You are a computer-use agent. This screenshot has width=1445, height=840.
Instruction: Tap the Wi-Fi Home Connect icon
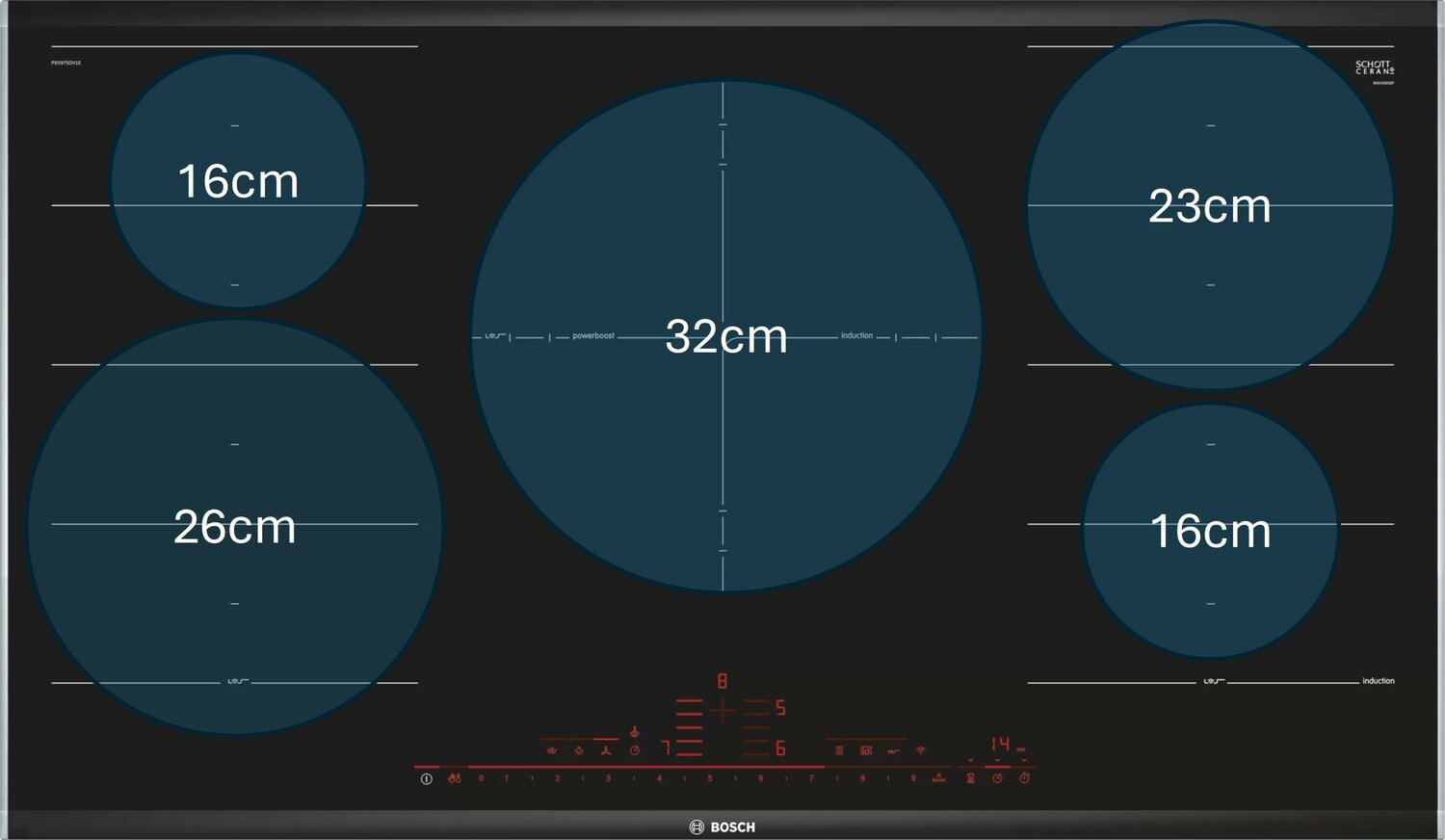point(920,750)
